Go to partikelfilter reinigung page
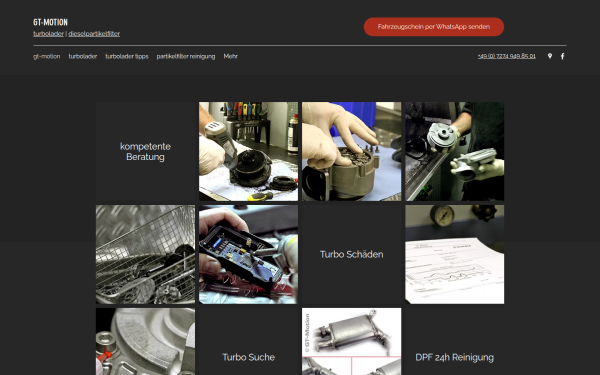 pos(186,56)
